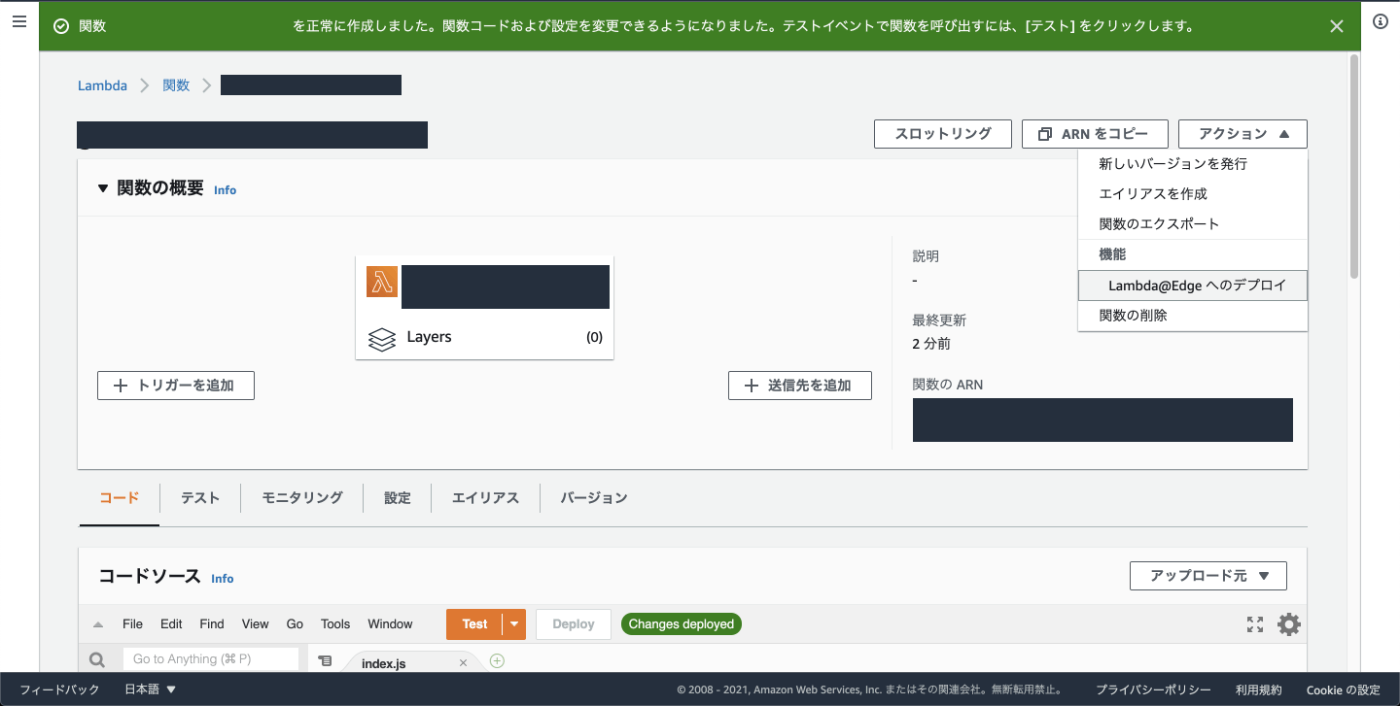Image resolution: width=1400 pixels, height=706 pixels.
Task: Open Info link next to 関数の概要
Action: (225, 190)
